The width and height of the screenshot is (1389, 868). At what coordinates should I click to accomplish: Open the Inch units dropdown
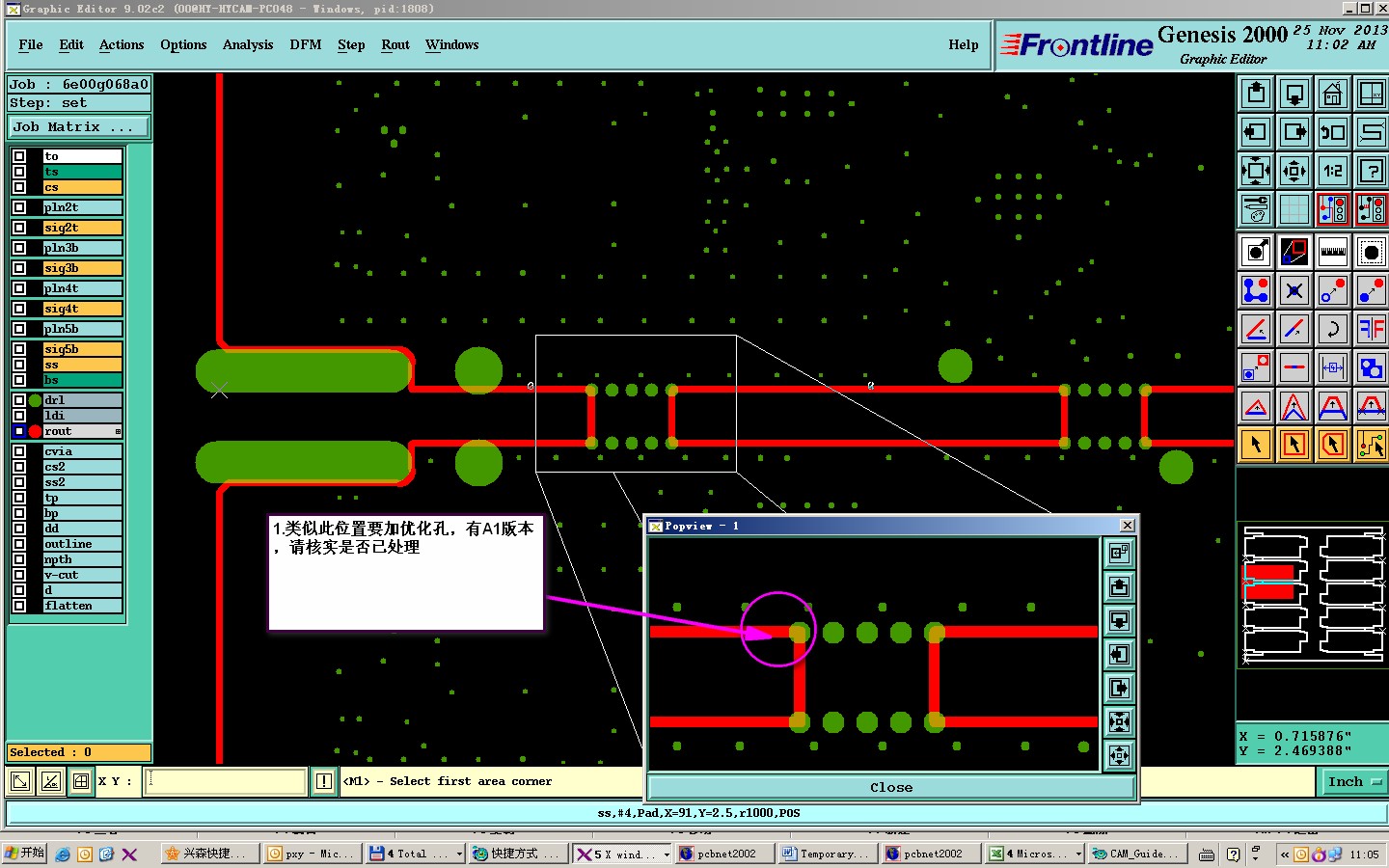(1353, 782)
